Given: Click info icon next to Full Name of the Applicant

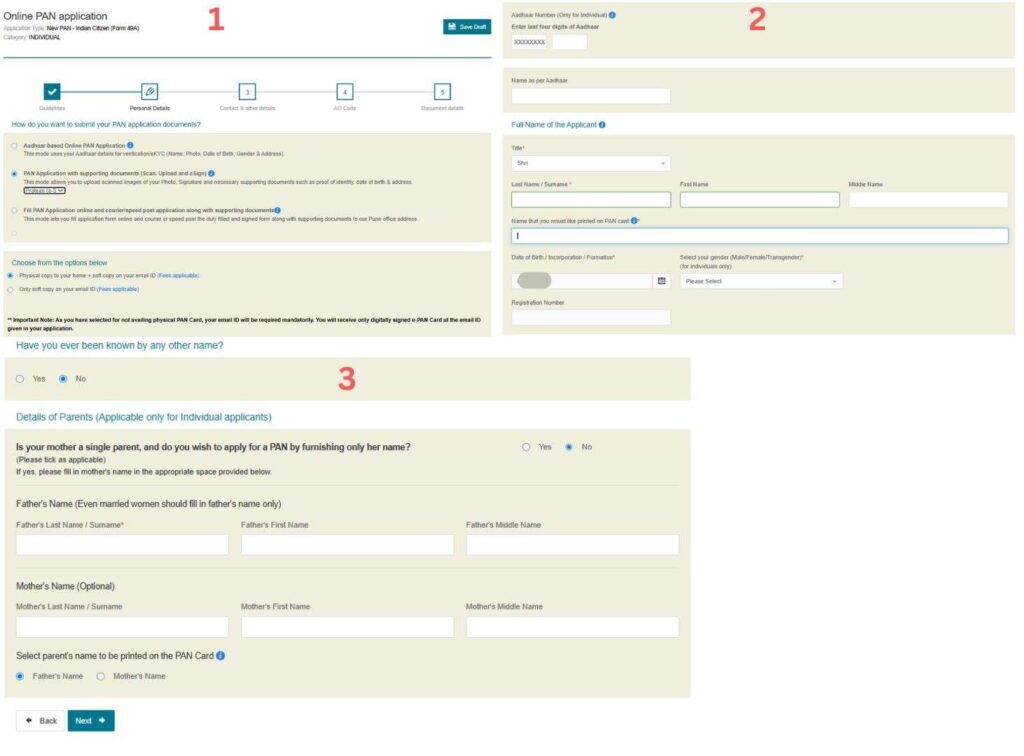Looking at the screenshot, I should pyautogui.click(x=602, y=122).
